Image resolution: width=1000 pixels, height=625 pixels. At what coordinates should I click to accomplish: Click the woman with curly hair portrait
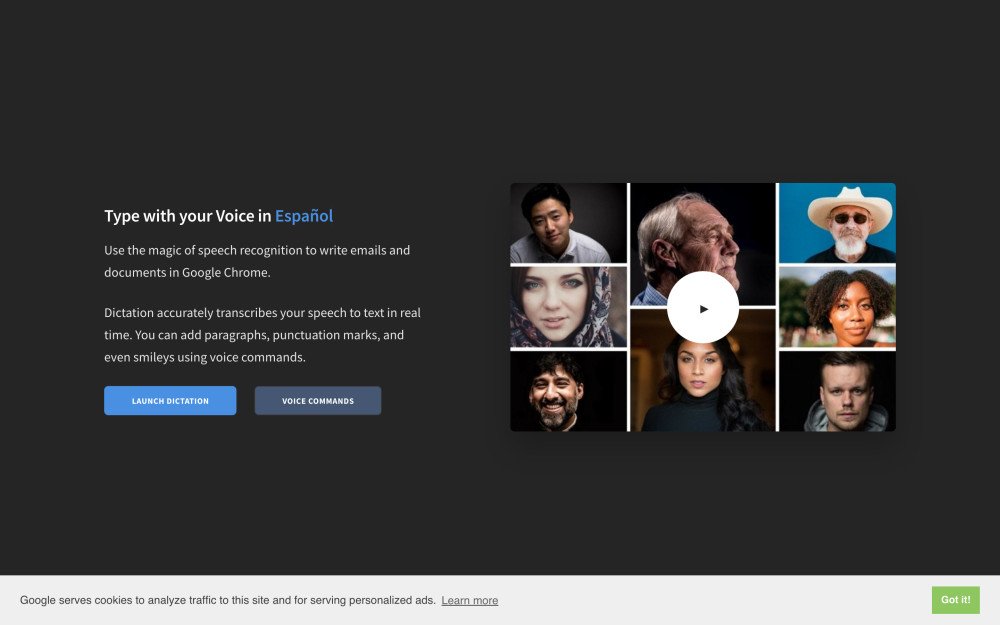[x=837, y=306]
